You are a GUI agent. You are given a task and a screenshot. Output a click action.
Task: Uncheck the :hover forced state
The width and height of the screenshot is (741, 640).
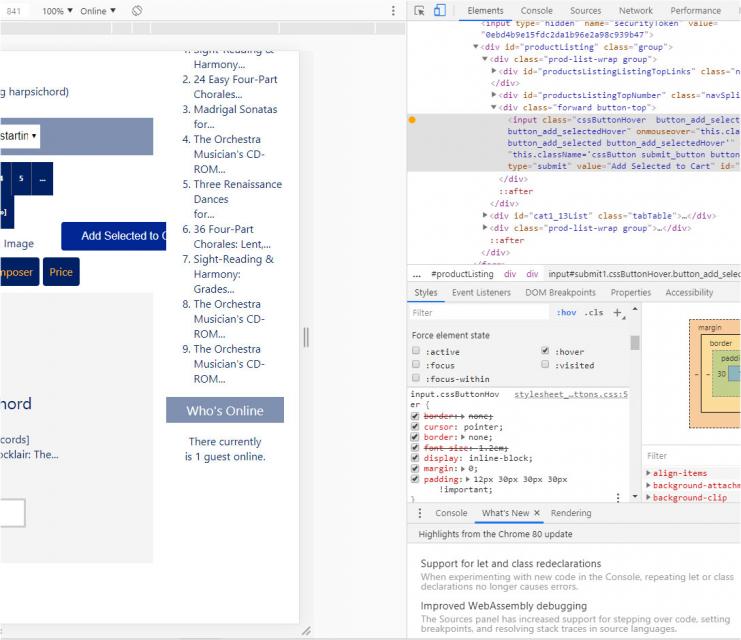click(545, 351)
